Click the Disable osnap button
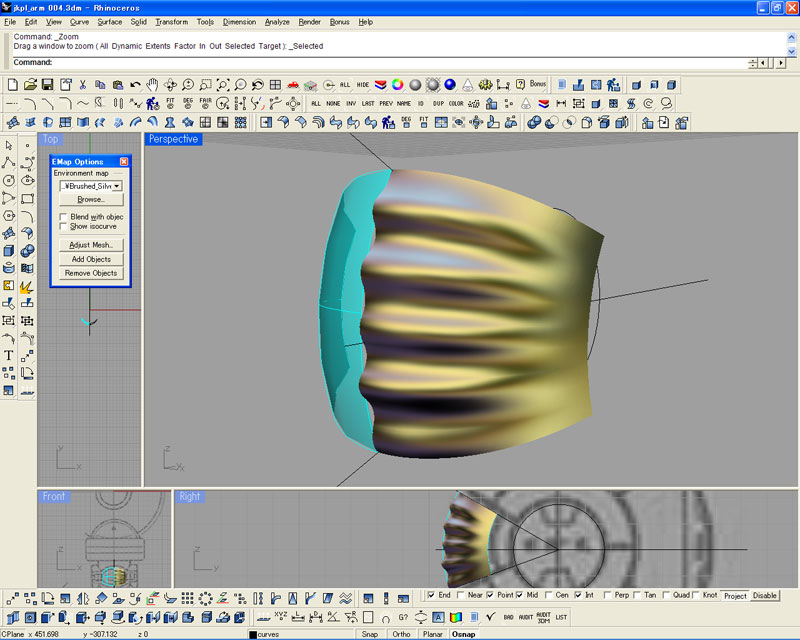The image size is (800, 640). (764, 596)
